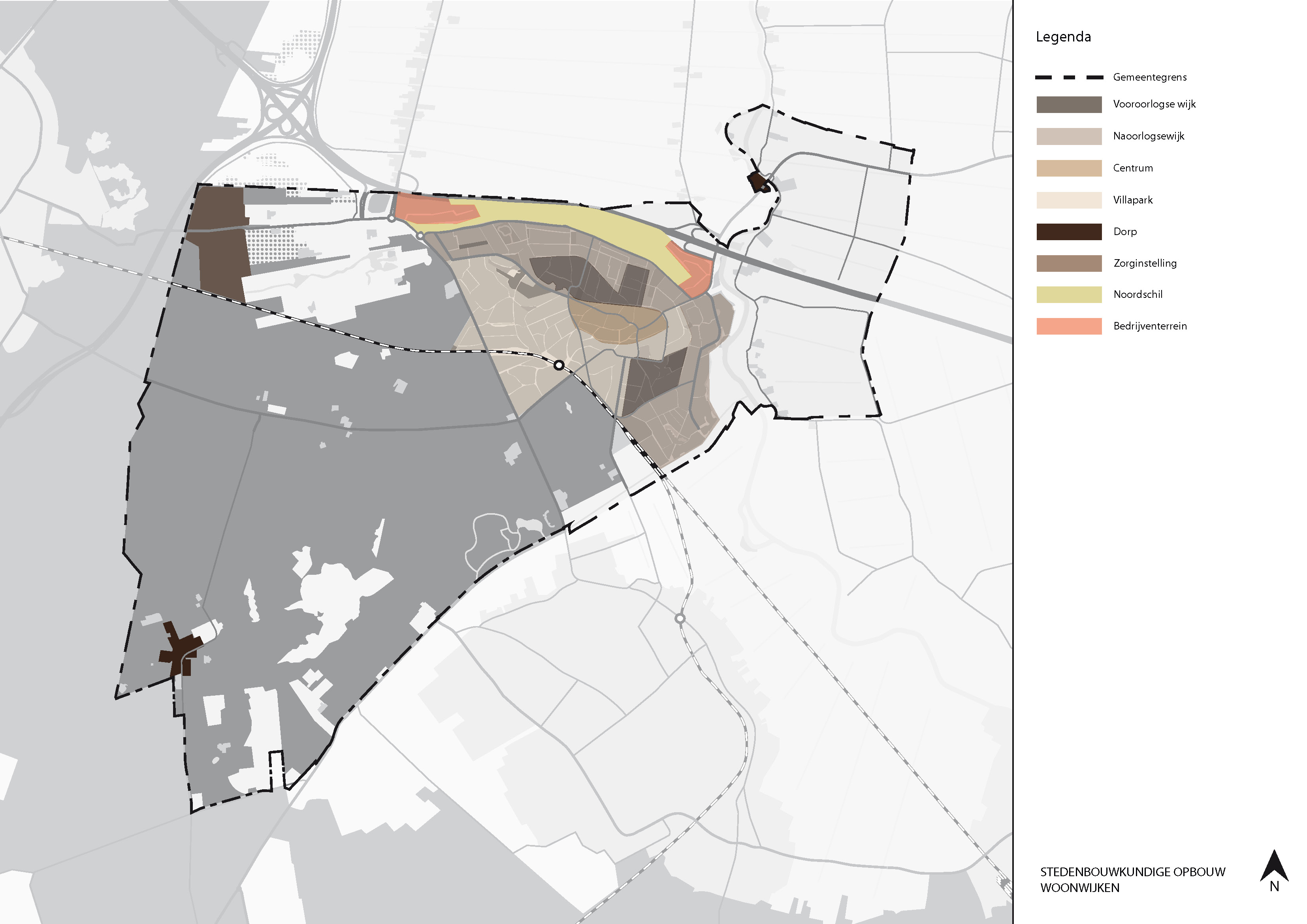This screenshot has height=924, width=1307.
Task: Click the Centrum legend color swatch
Action: (1068, 168)
